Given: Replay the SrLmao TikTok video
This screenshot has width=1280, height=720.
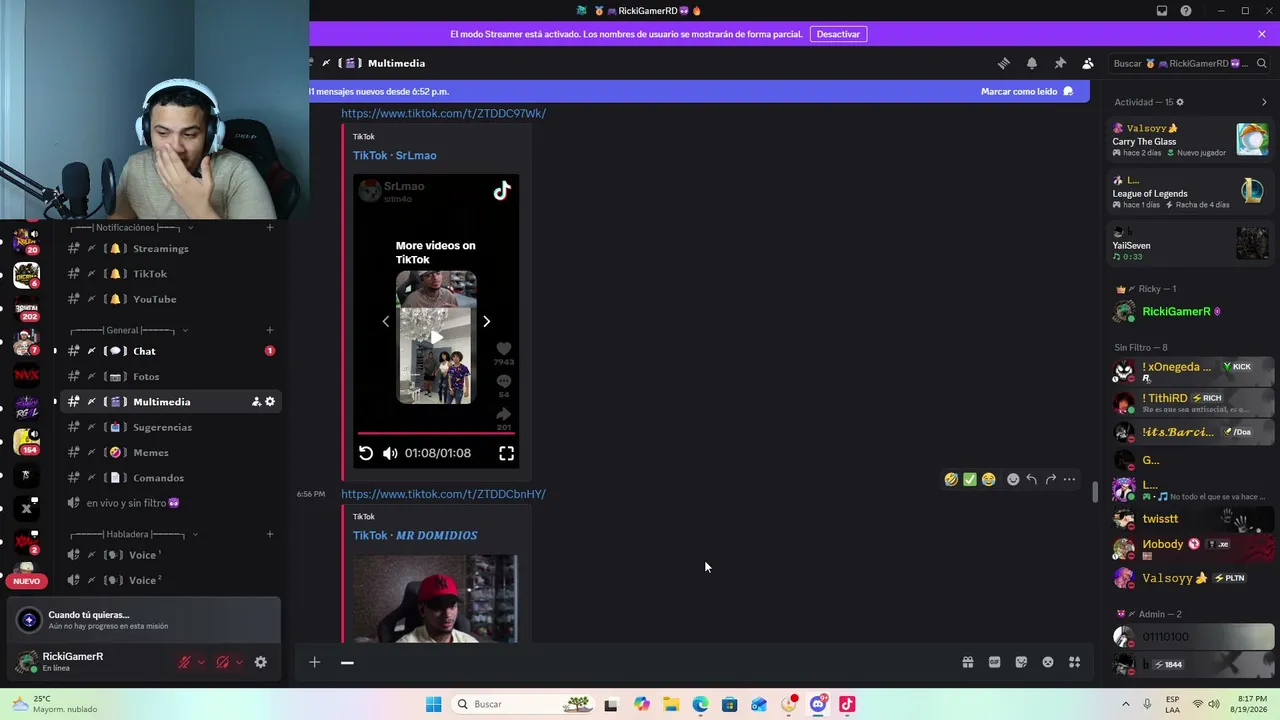Looking at the screenshot, I should coord(366,453).
